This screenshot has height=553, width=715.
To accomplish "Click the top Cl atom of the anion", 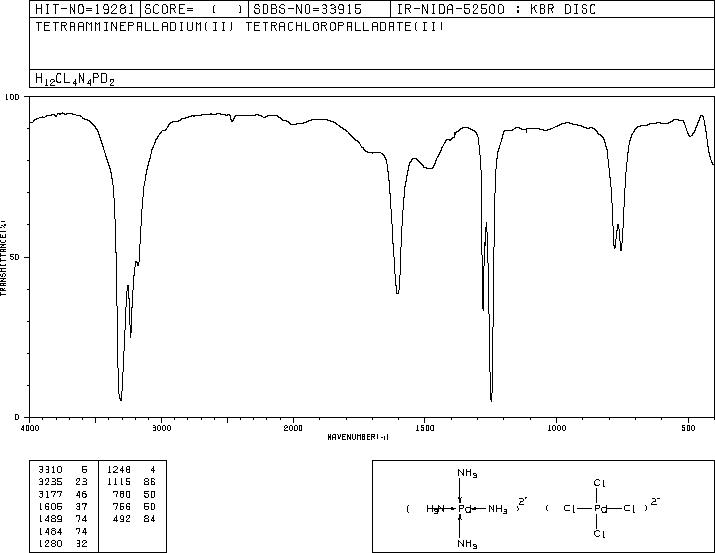I will pos(600,483).
